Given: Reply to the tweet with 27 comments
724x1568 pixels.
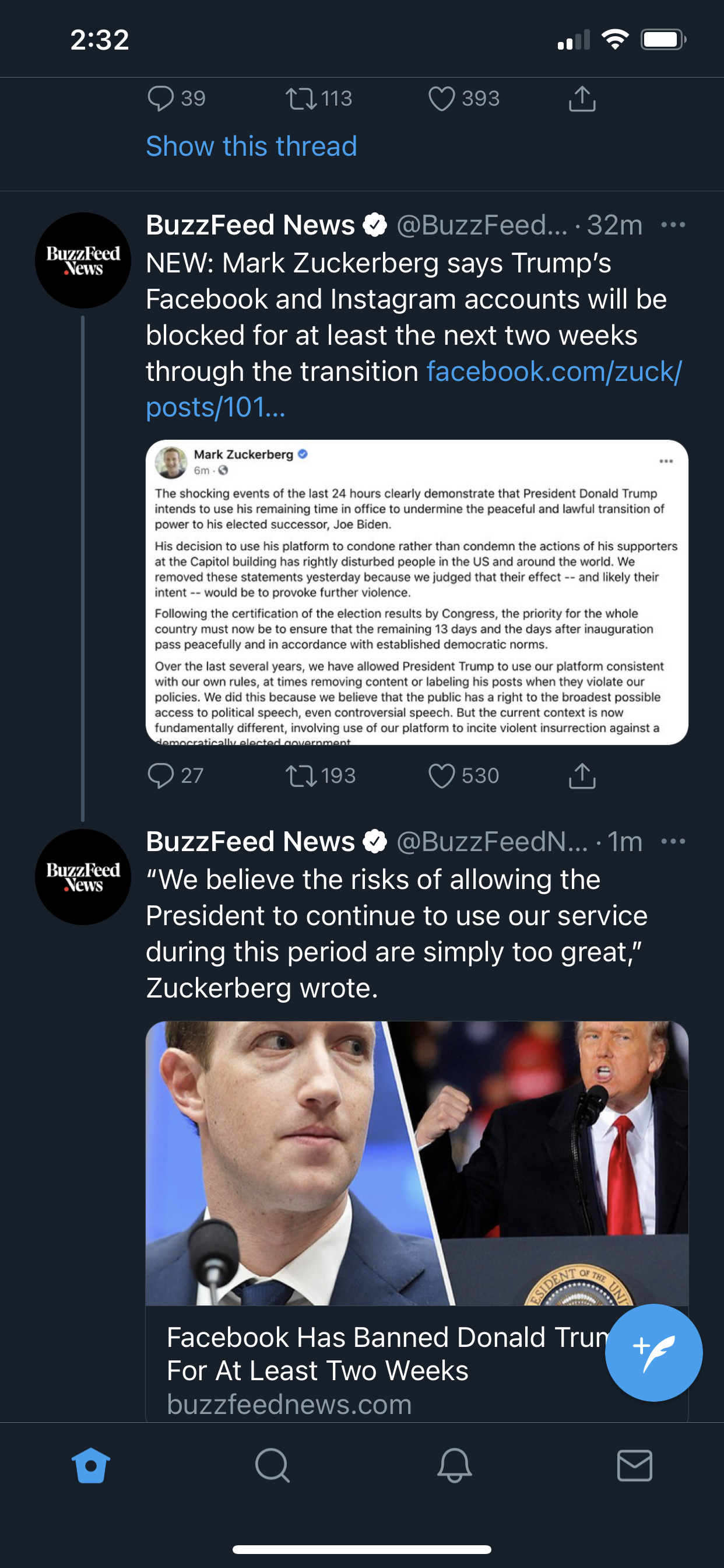Looking at the screenshot, I should [x=161, y=776].
